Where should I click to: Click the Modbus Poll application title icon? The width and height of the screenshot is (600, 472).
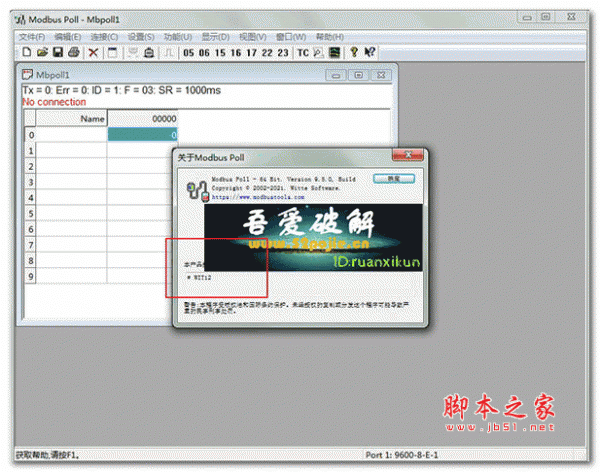coord(20,20)
